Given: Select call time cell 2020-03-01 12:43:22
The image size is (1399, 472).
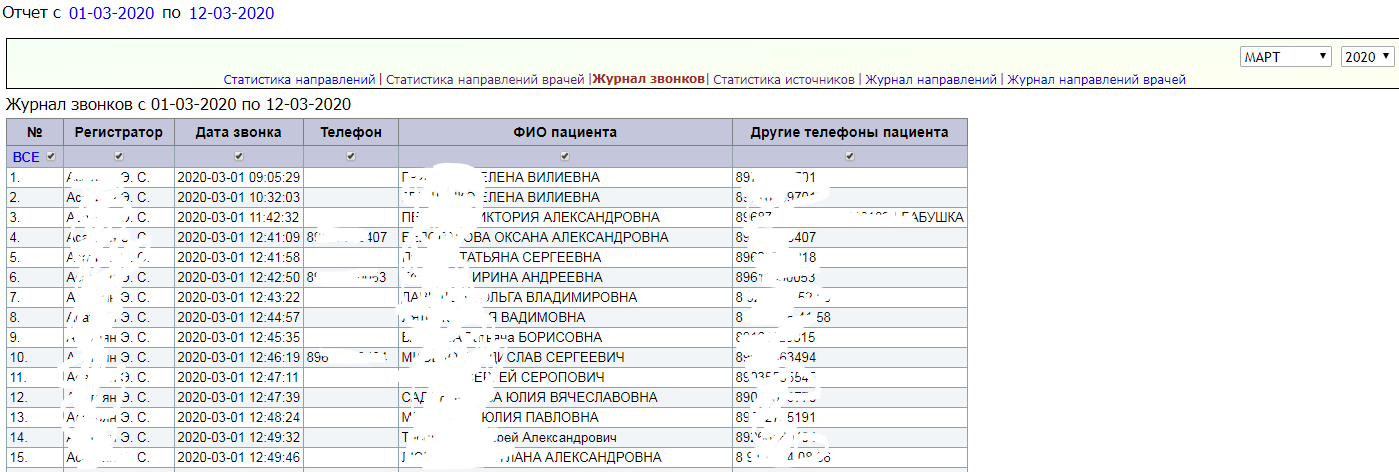Looking at the screenshot, I should pos(238,297).
